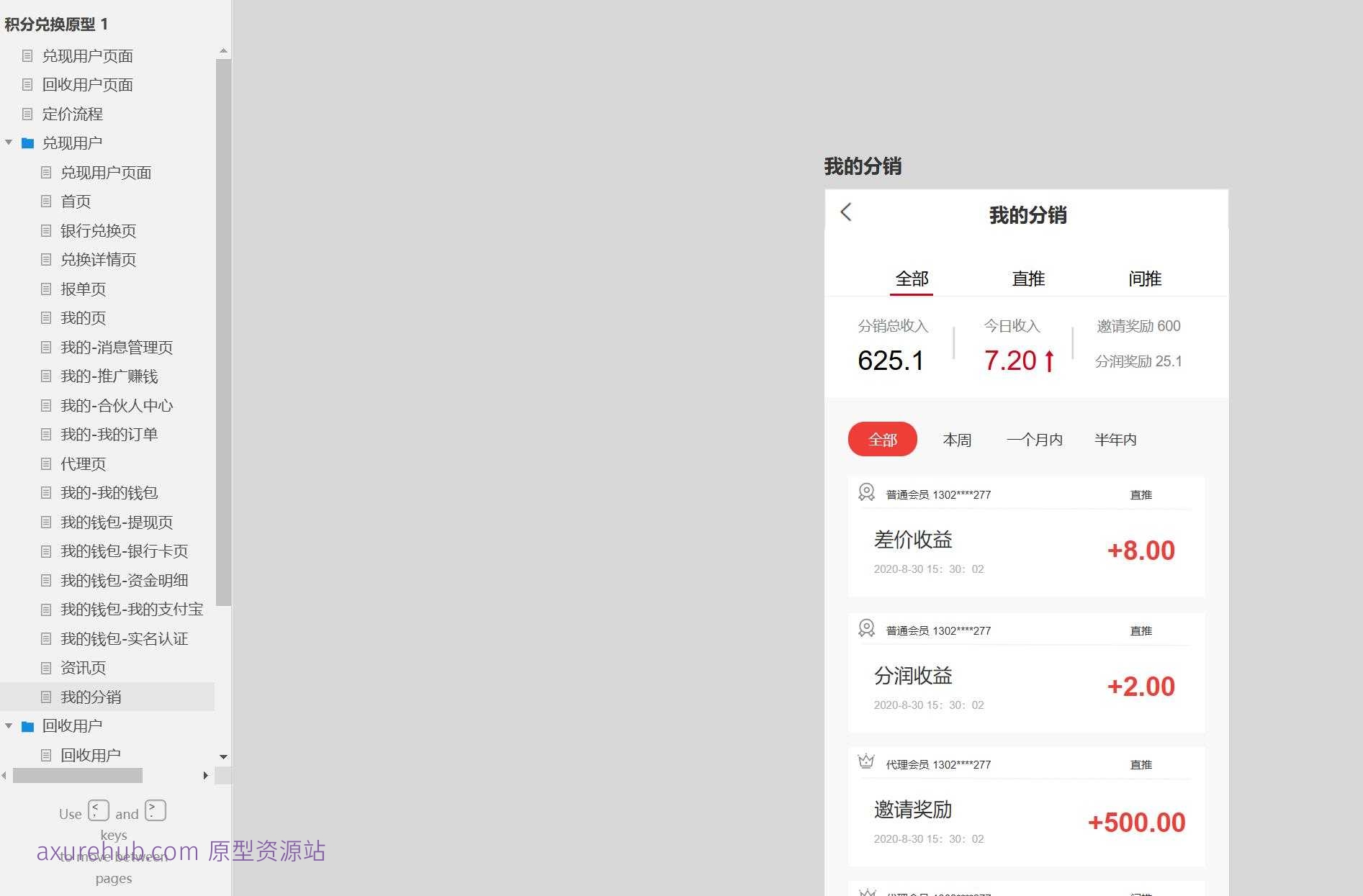The height and width of the screenshot is (896, 1363).
Task: Click the page icon beside 报单页
Action: [46, 289]
